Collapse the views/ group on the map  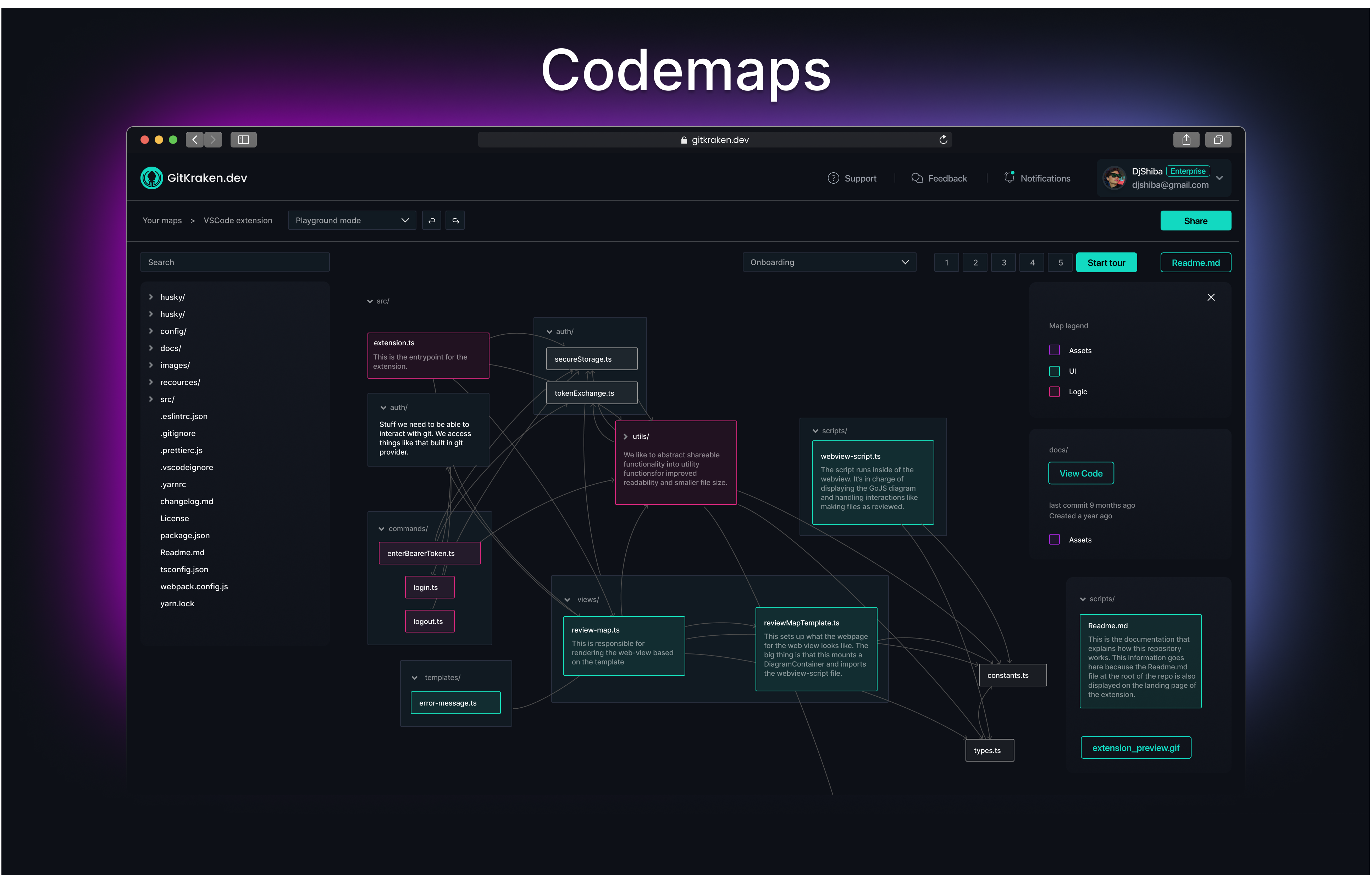(x=567, y=600)
